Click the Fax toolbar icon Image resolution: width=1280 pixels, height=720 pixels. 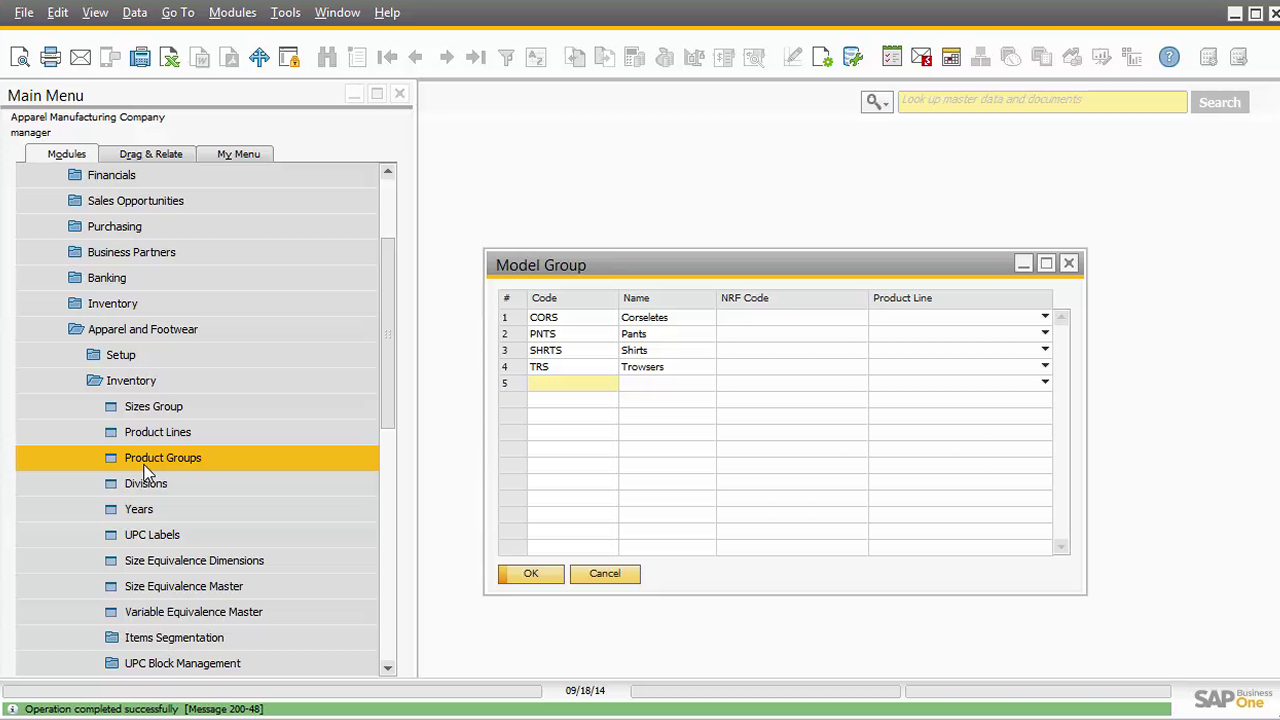pos(140,57)
